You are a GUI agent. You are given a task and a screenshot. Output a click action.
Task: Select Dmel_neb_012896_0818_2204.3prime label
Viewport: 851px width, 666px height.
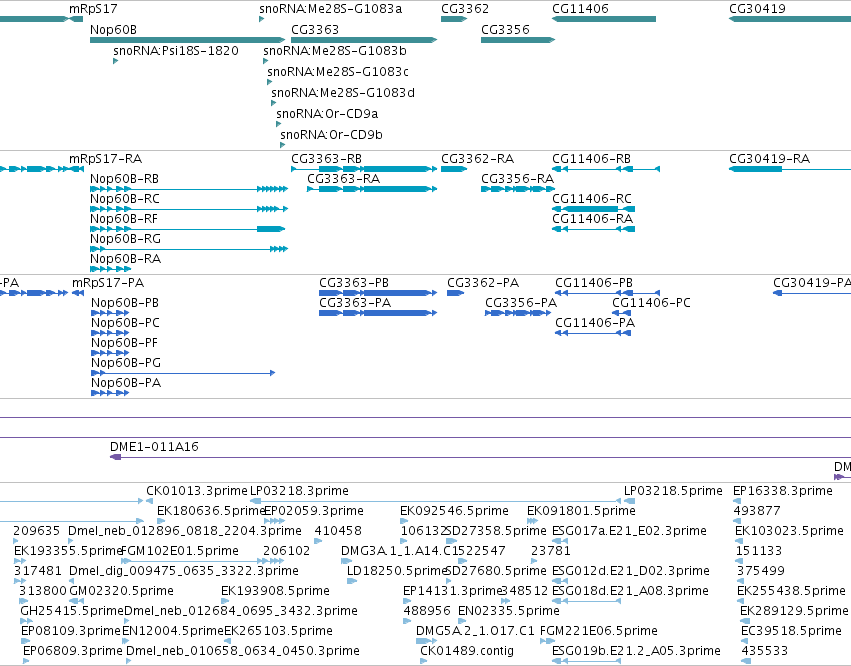pyautogui.click(x=185, y=531)
